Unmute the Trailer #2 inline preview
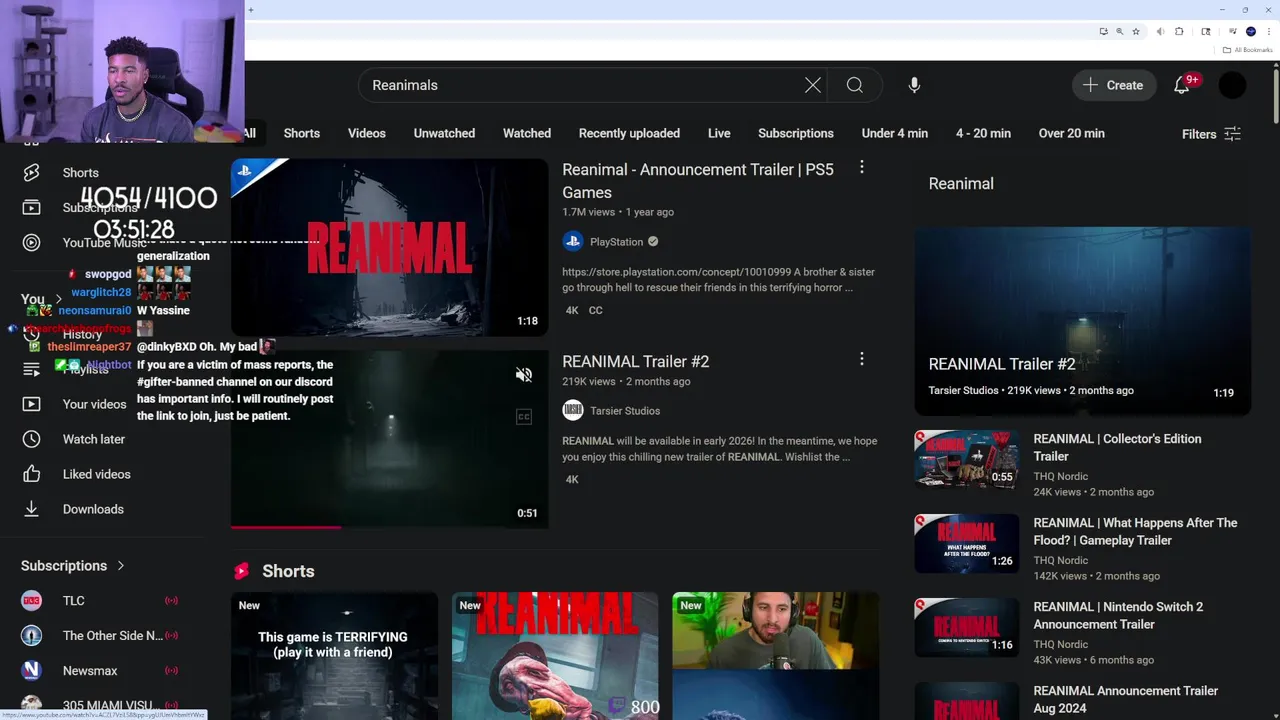1280x720 pixels. pyautogui.click(x=523, y=375)
